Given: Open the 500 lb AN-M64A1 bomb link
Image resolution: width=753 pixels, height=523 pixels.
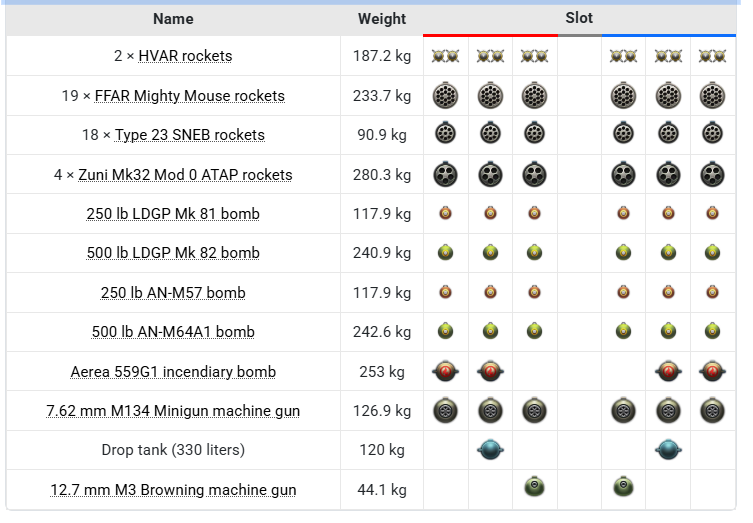Looking at the screenshot, I should [x=173, y=332].
